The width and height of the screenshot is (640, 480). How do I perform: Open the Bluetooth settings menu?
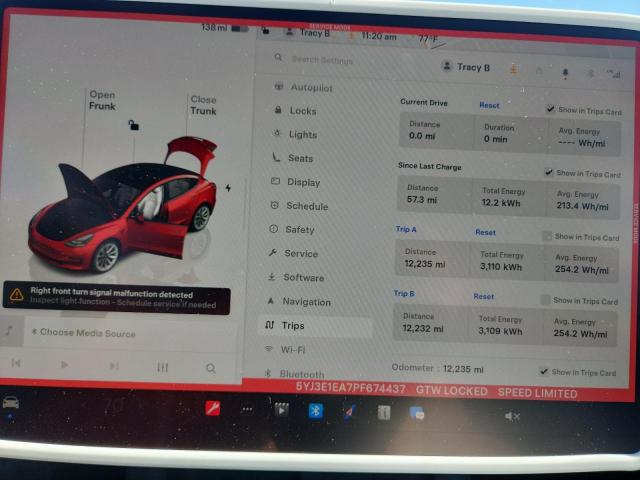pos(295,373)
